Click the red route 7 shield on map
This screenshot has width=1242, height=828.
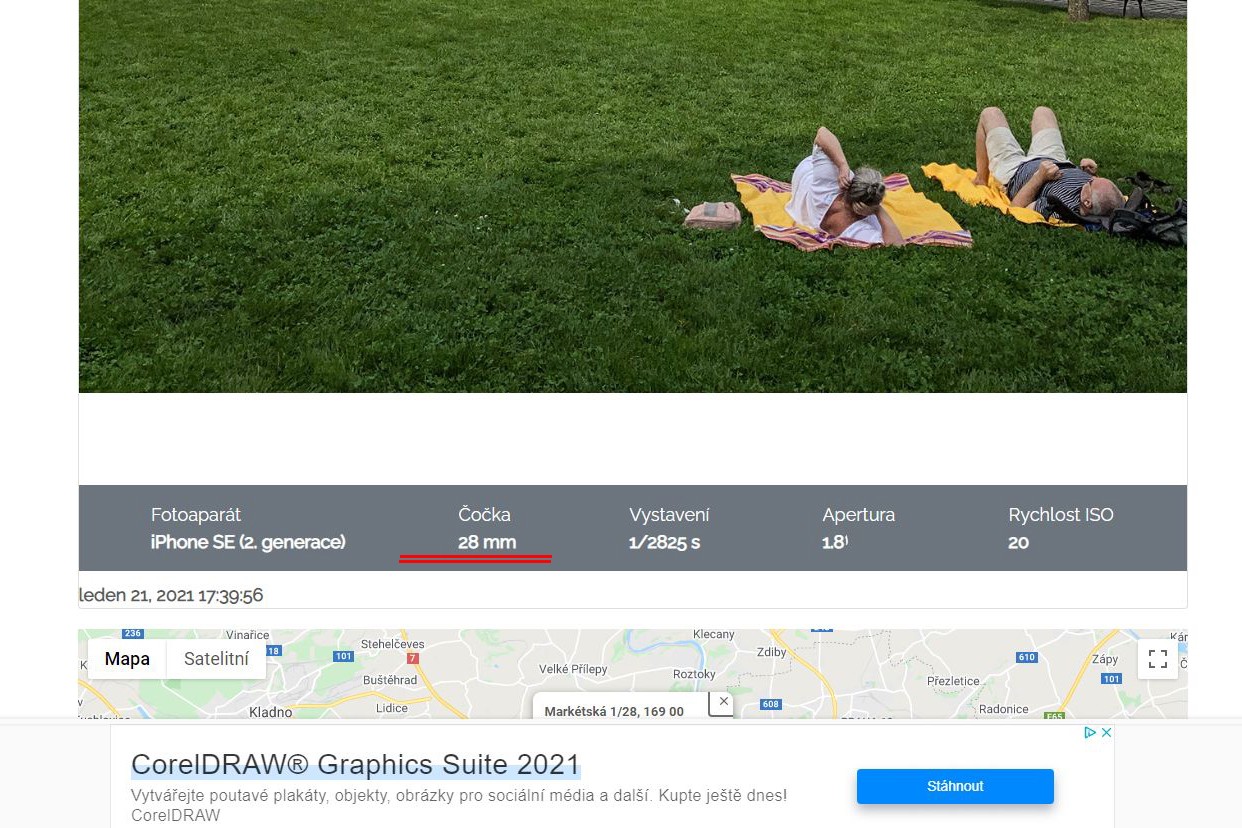pos(412,659)
